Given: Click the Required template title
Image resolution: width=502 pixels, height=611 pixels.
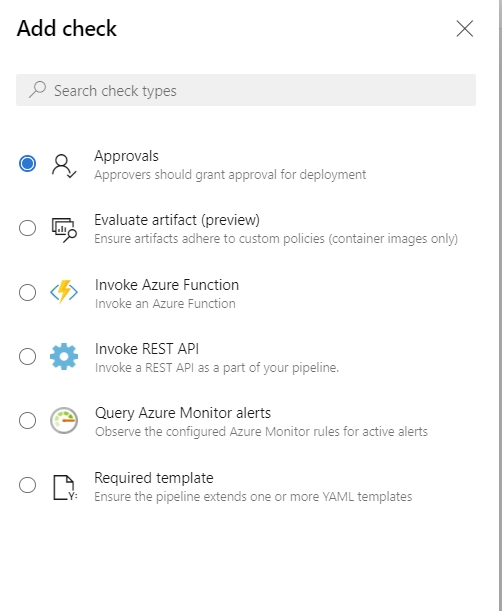Looking at the screenshot, I should 154,478.
